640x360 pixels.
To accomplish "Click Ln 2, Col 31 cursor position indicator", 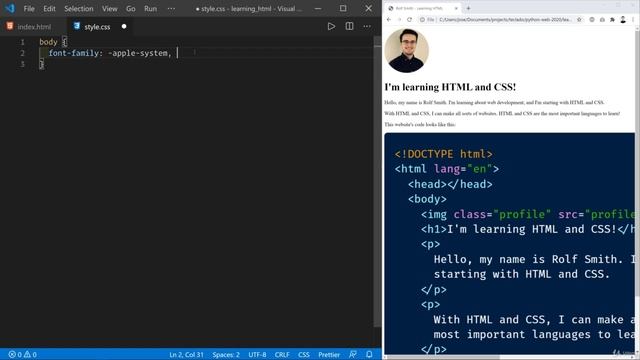I will pos(186,354).
